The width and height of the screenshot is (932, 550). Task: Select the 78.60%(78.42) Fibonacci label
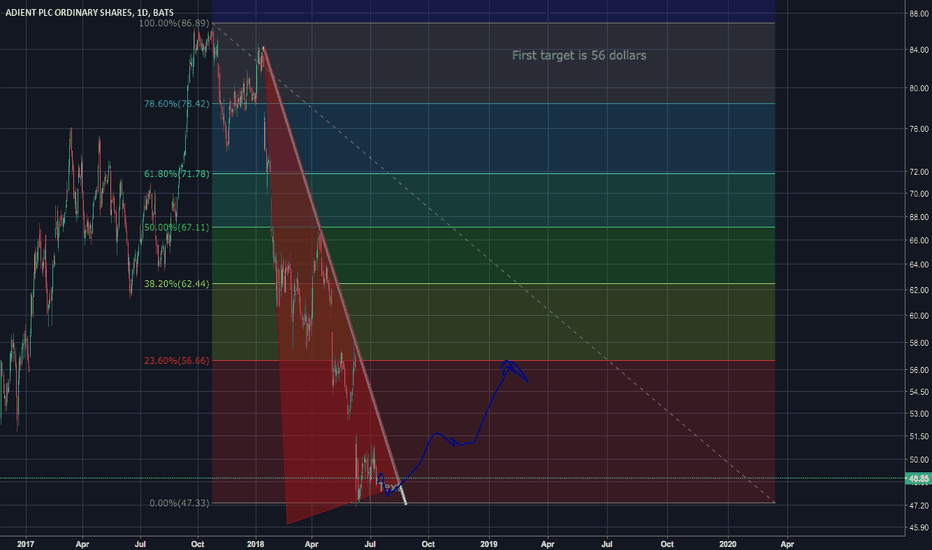coord(177,103)
